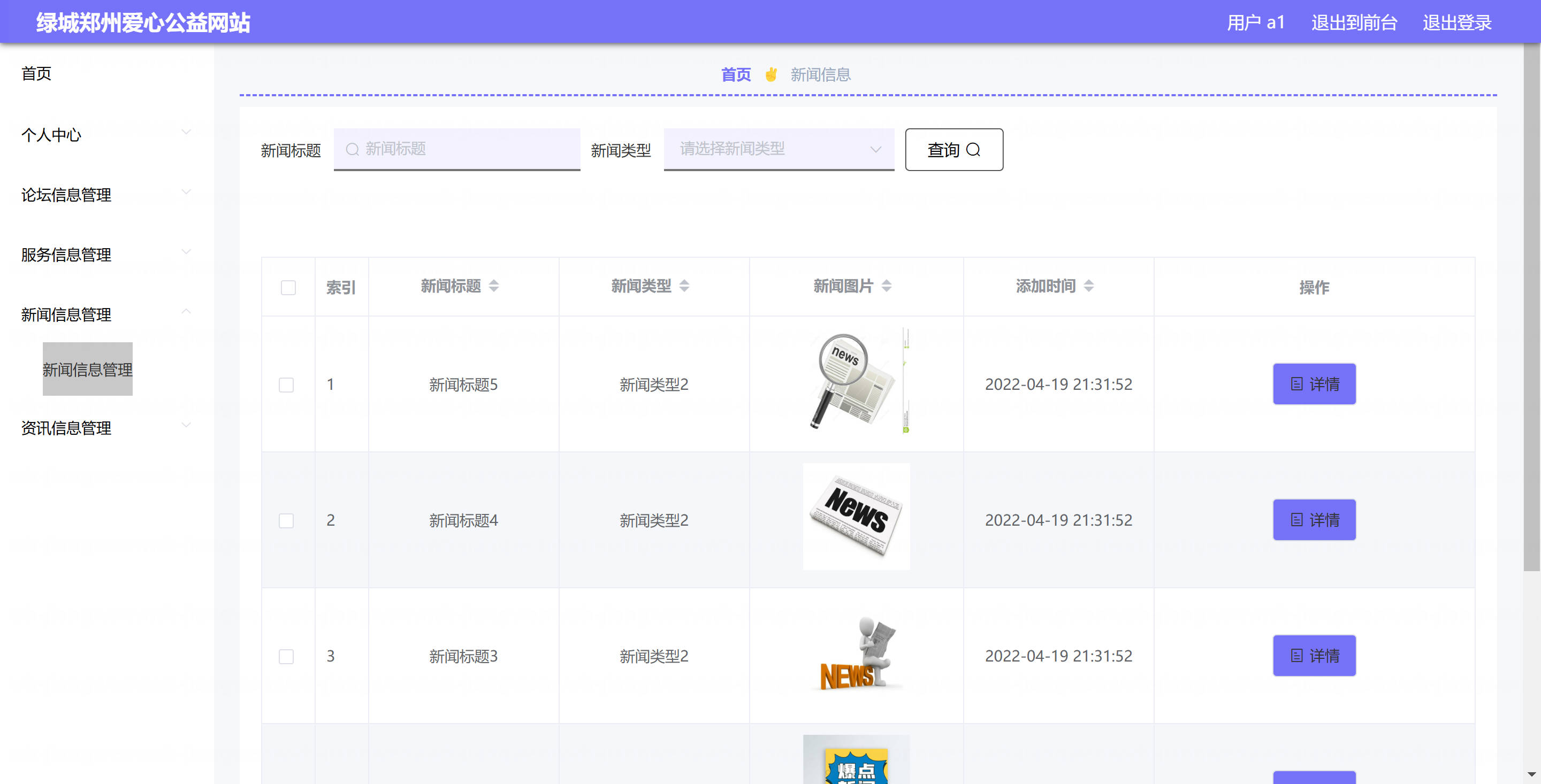Click 用户 a1 in the header
The height and width of the screenshot is (784, 1541).
point(1256,22)
